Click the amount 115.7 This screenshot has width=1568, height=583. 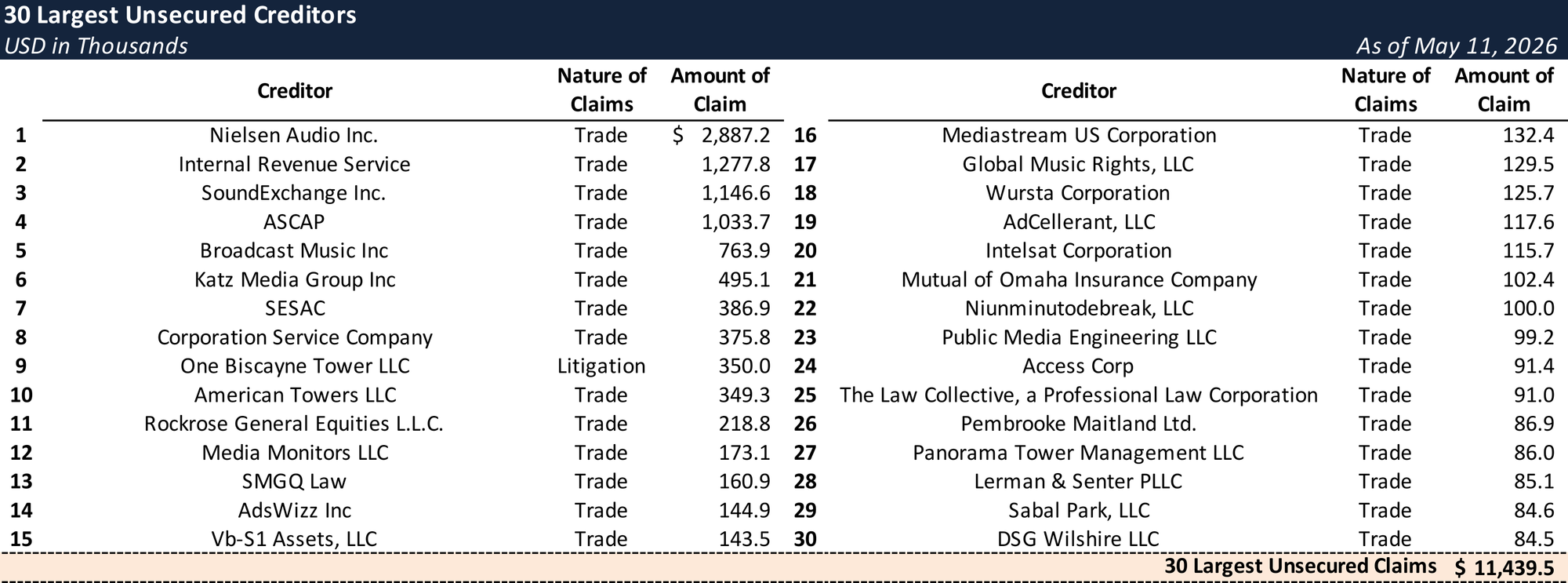[1528, 250]
